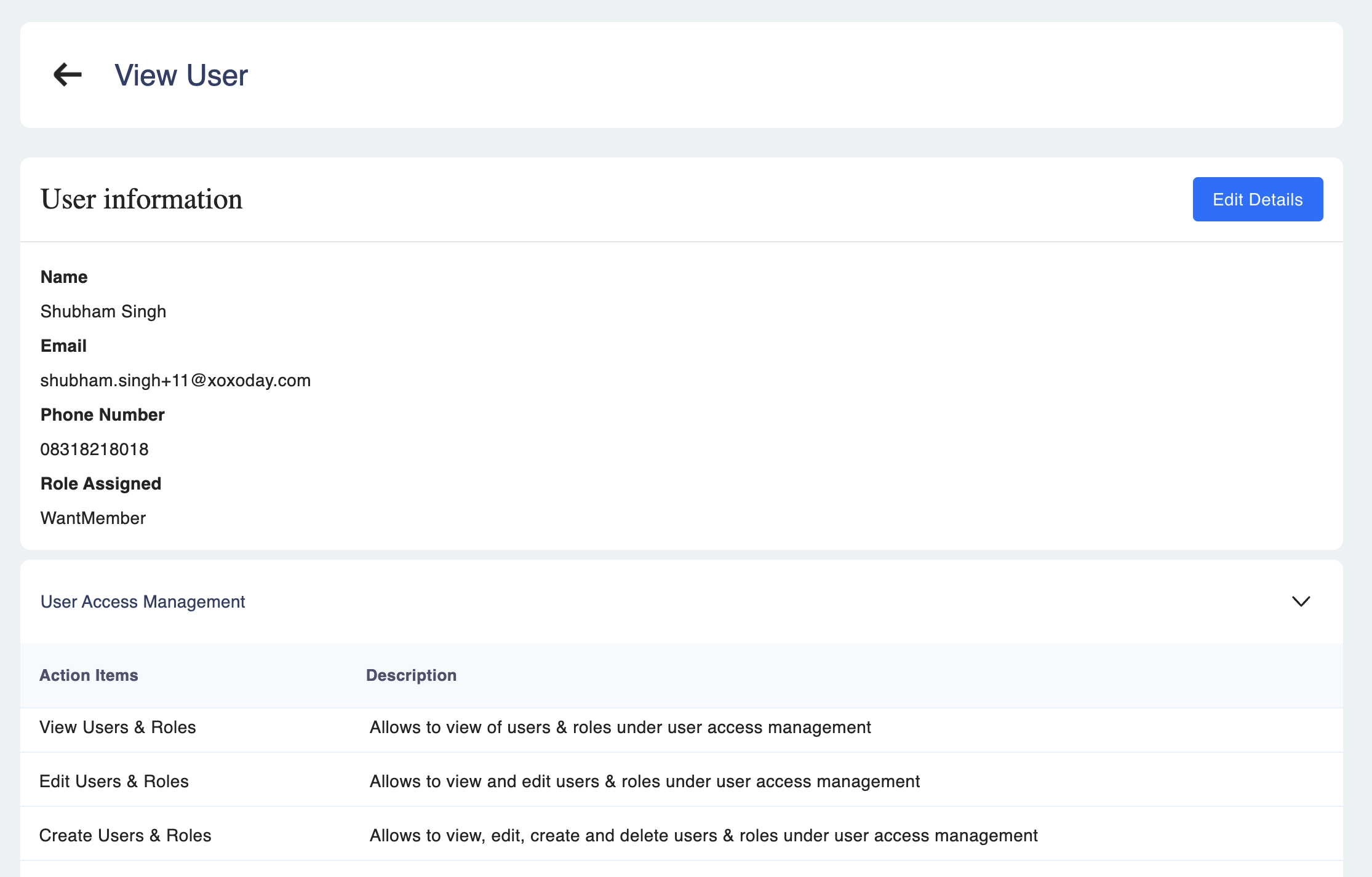Click the phone number 08318218018

(x=94, y=449)
